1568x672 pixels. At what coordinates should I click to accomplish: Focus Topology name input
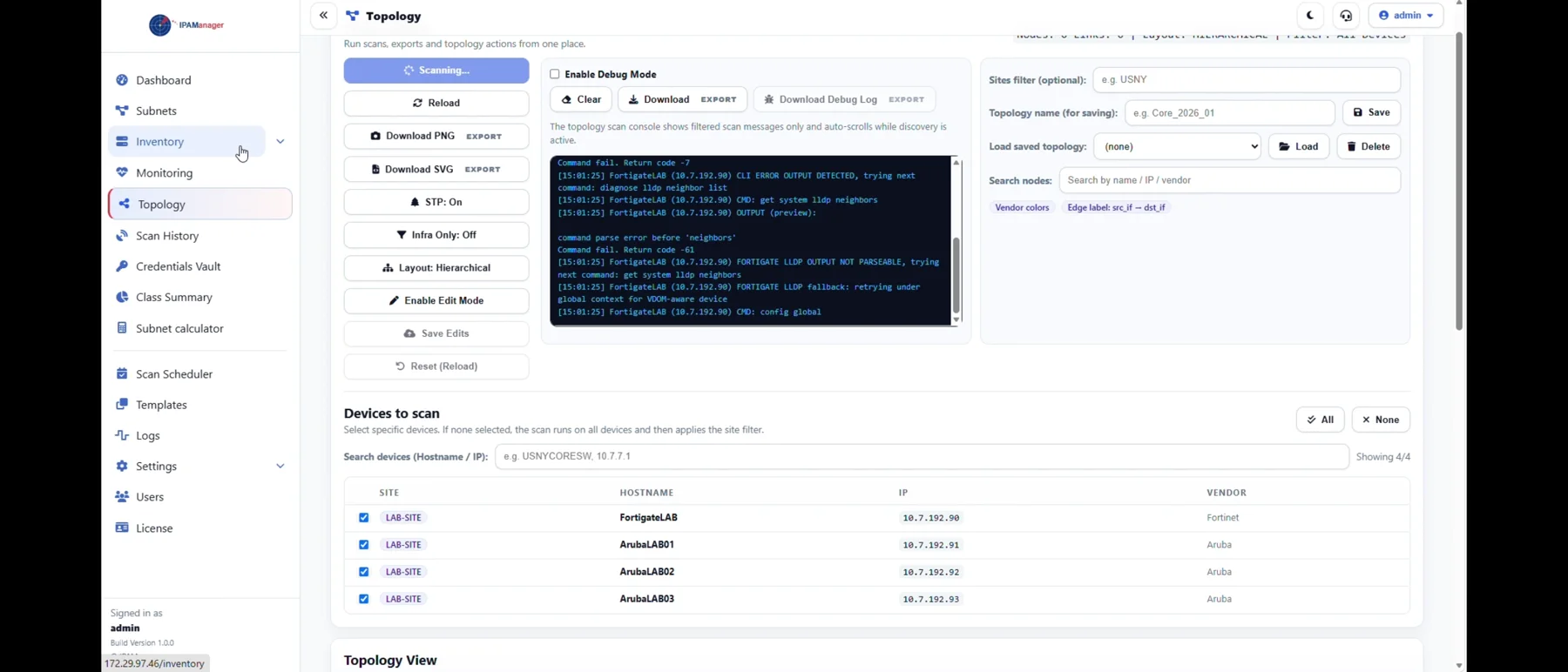pyautogui.click(x=1230, y=113)
